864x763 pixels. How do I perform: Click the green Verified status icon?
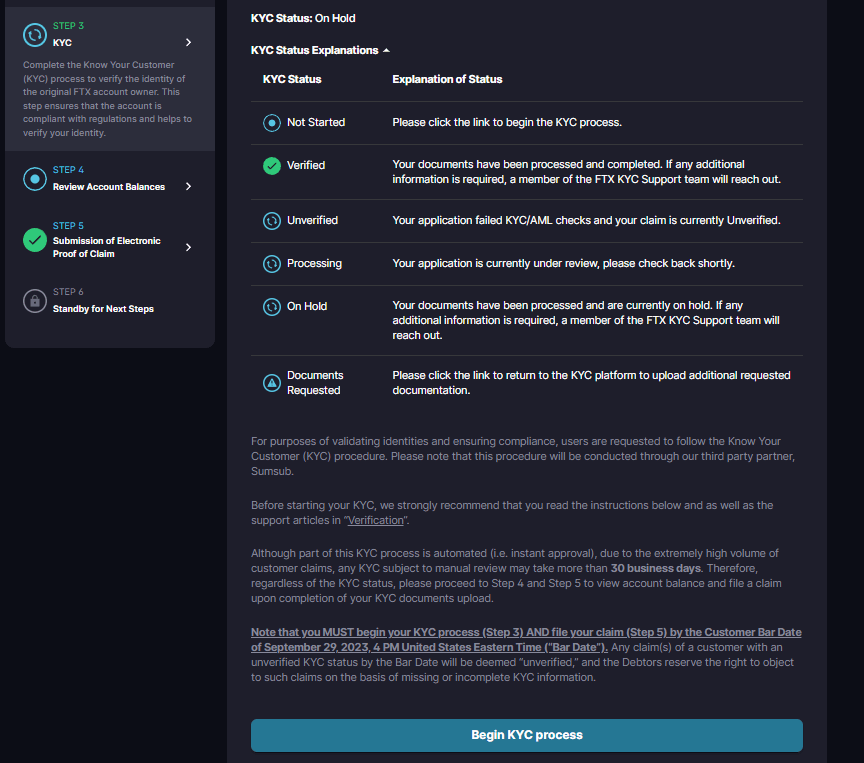pyautogui.click(x=272, y=165)
